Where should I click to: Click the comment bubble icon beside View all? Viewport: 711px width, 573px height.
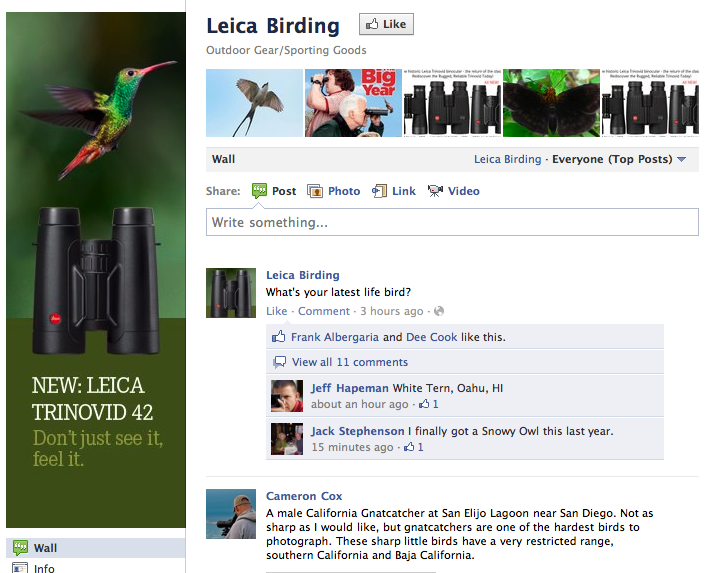[x=279, y=362]
